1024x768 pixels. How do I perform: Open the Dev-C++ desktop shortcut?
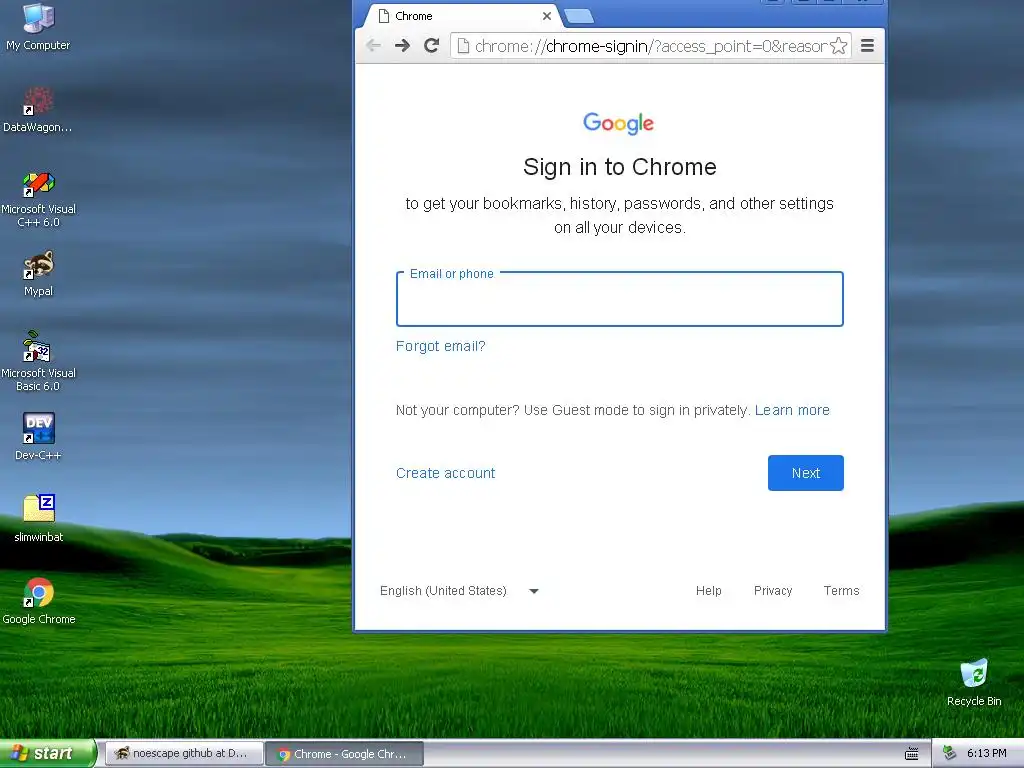pos(38,436)
